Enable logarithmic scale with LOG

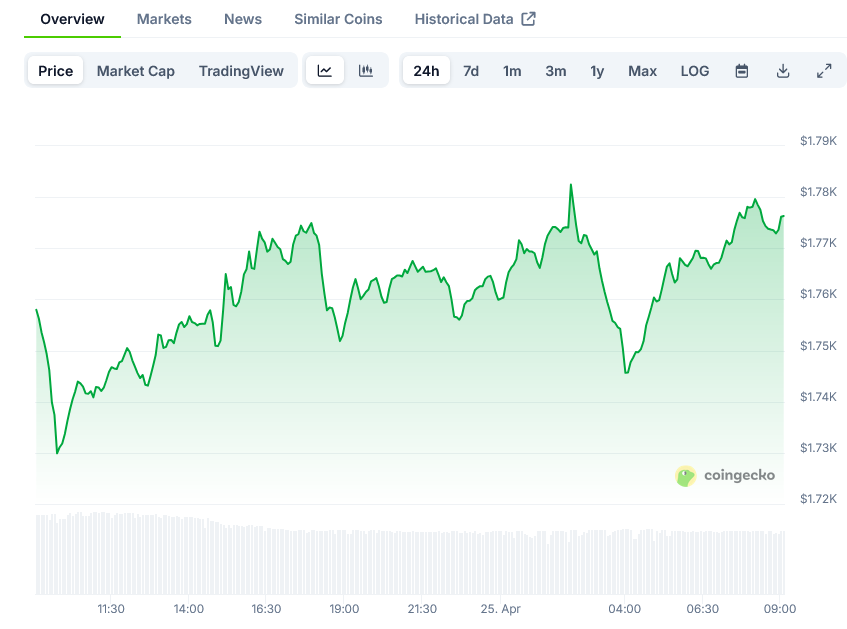pos(694,71)
